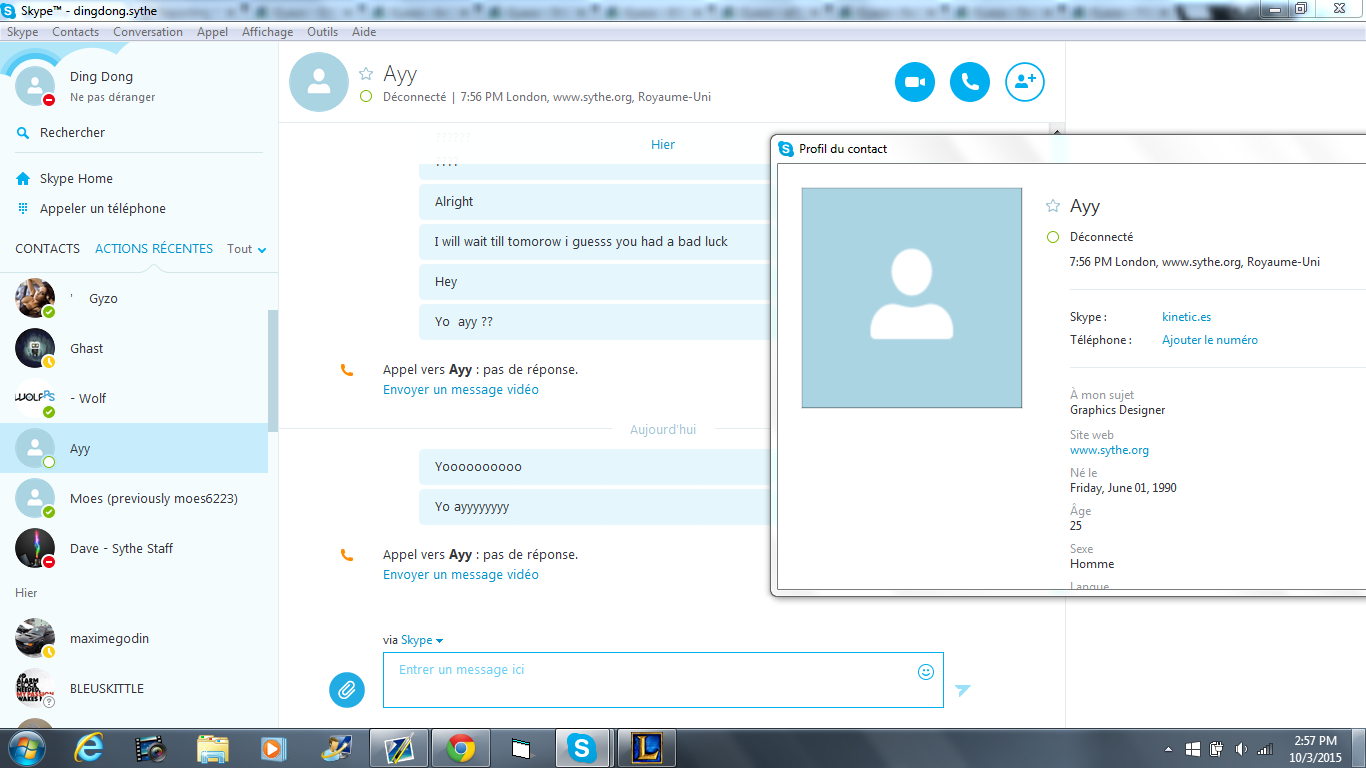Image resolution: width=1366 pixels, height=768 pixels.
Task: Switch to the CONTACTS tab
Action: [x=48, y=249]
